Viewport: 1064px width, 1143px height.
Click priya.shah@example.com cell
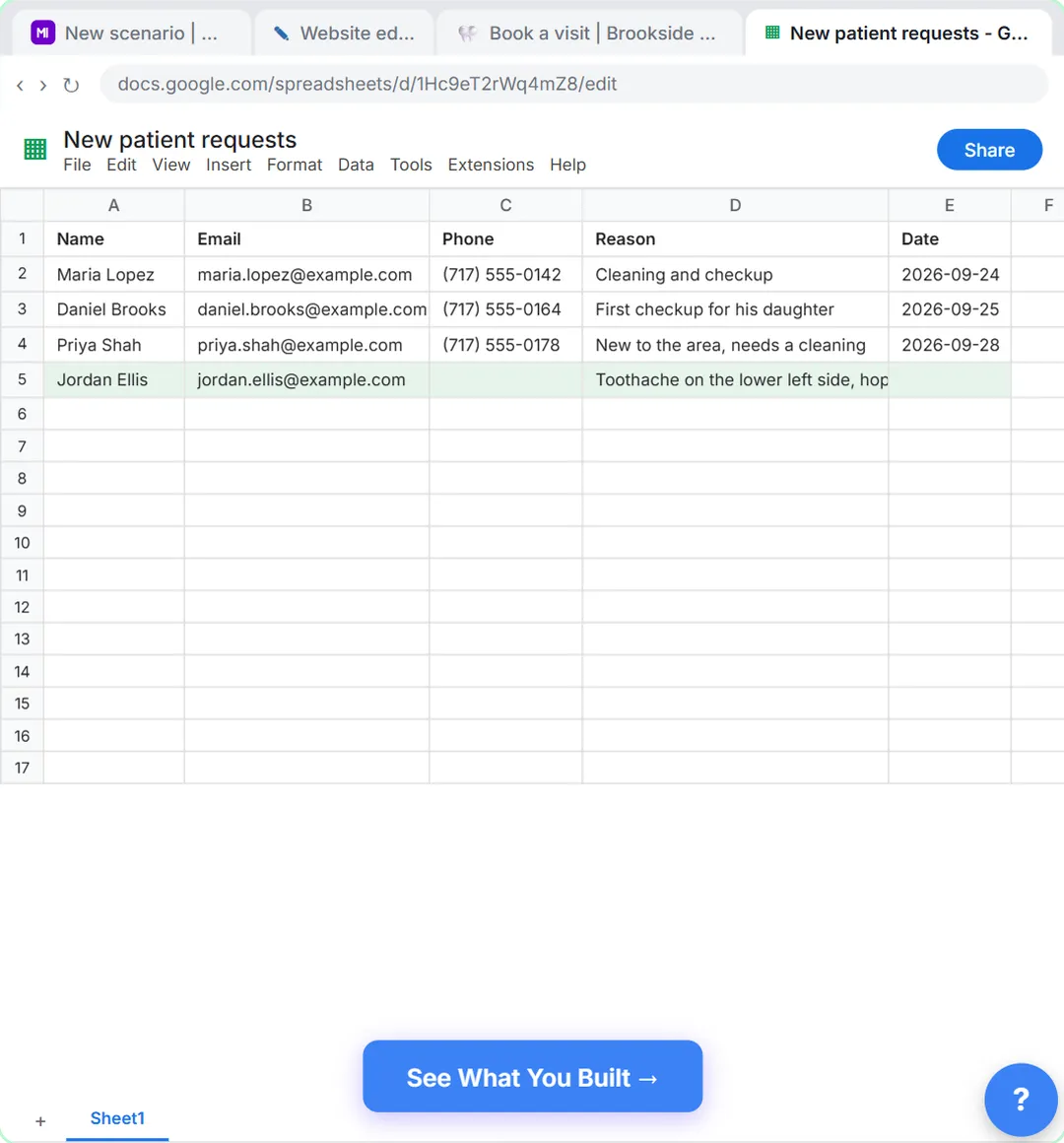(x=306, y=345)
